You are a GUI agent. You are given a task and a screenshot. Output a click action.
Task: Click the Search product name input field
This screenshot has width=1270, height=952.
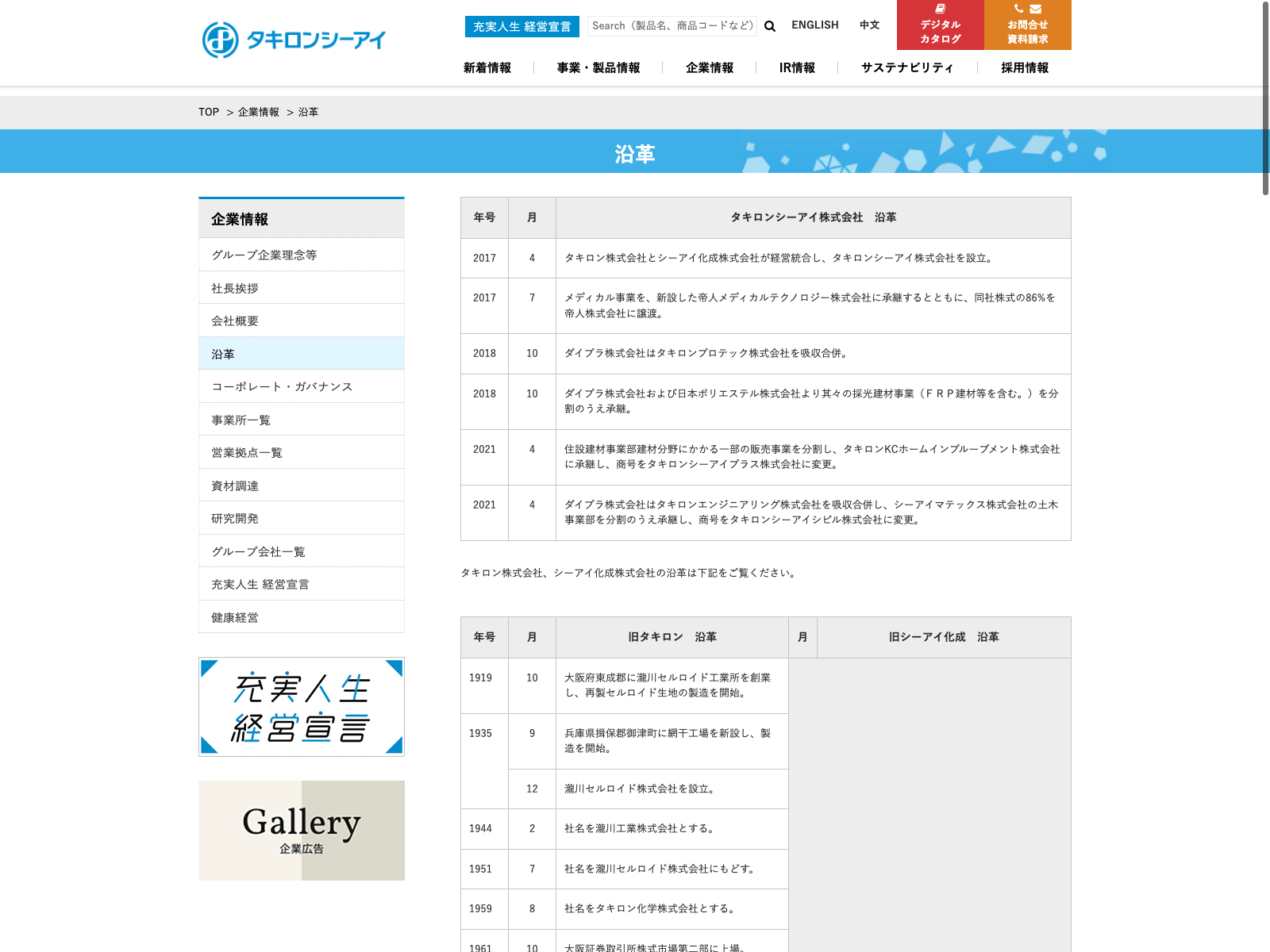[x=672, y=26]
